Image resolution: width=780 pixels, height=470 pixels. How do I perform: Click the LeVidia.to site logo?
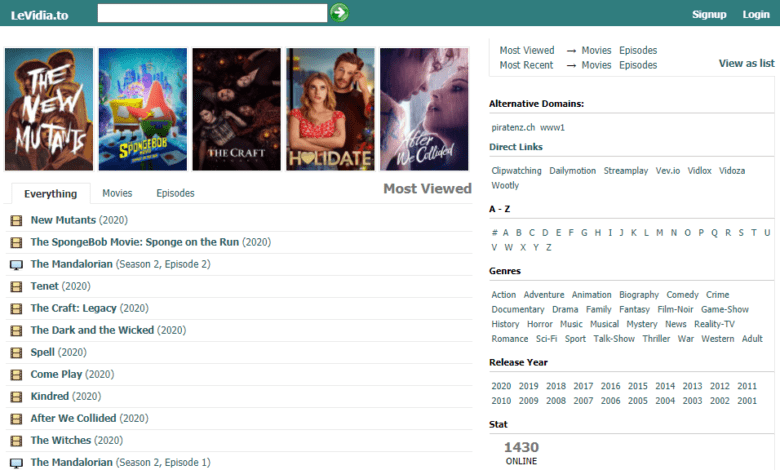pyautogui.click(x=38, y=14)
